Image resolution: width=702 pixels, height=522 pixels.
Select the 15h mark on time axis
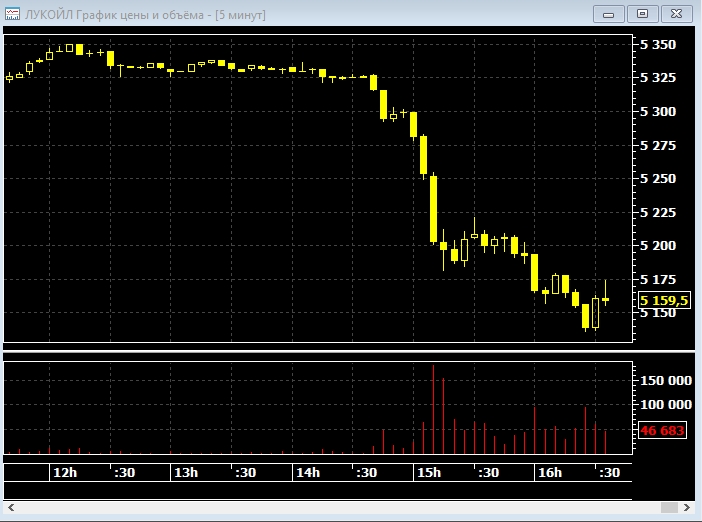pos(428,472)
